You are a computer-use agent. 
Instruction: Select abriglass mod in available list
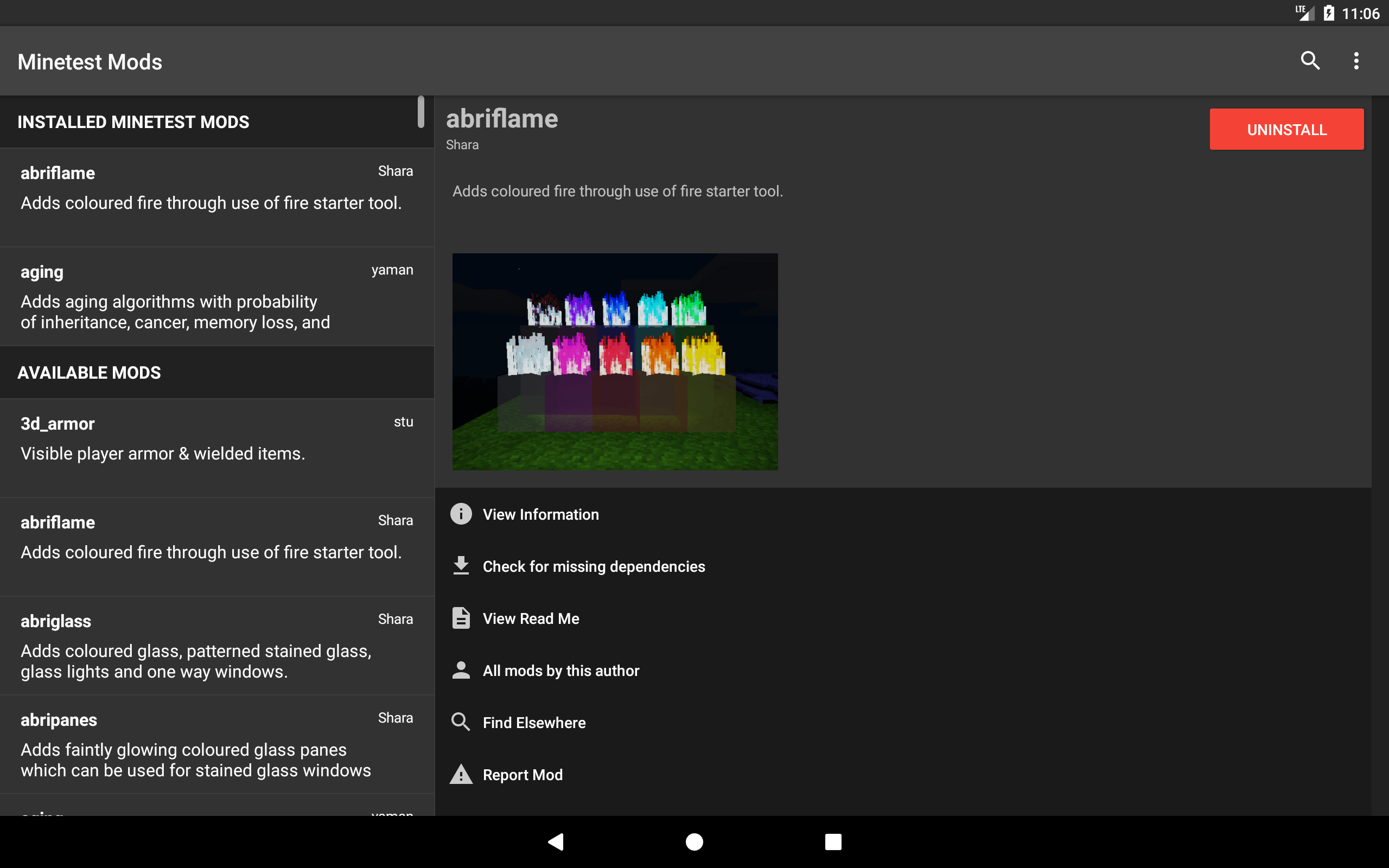217,645
